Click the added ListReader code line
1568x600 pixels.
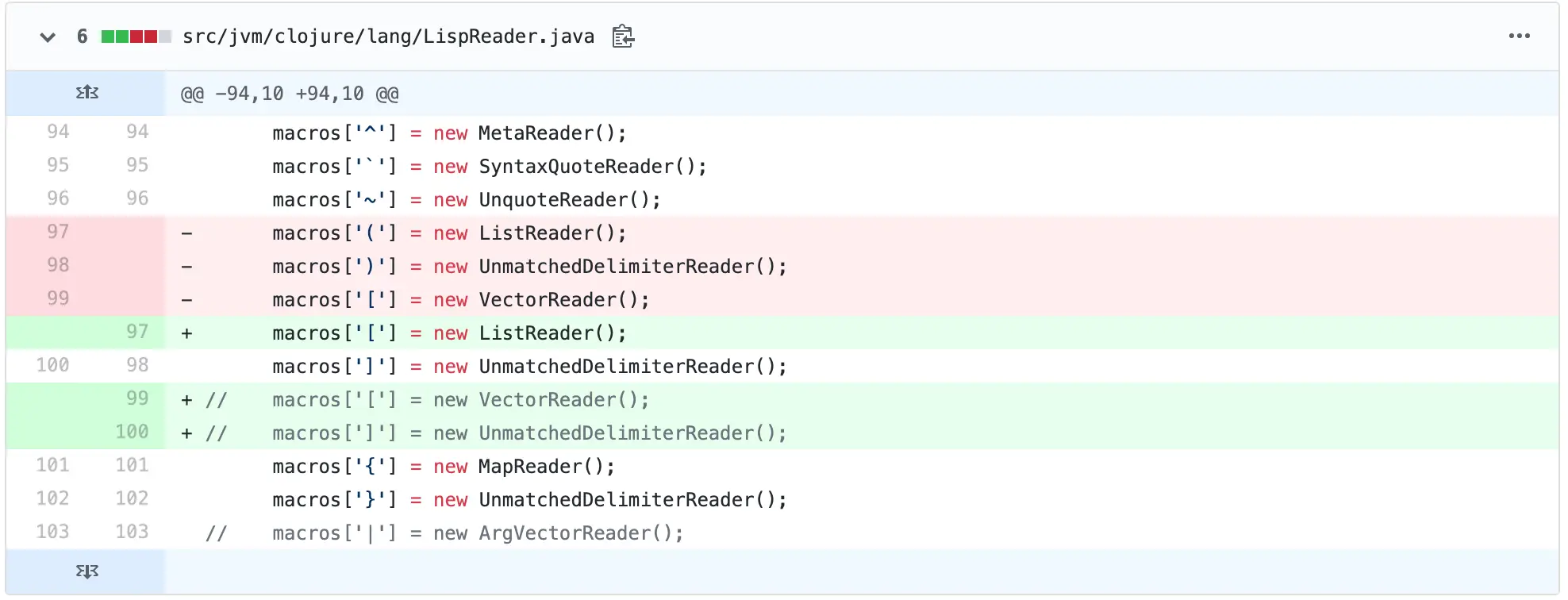coord(449,333)
